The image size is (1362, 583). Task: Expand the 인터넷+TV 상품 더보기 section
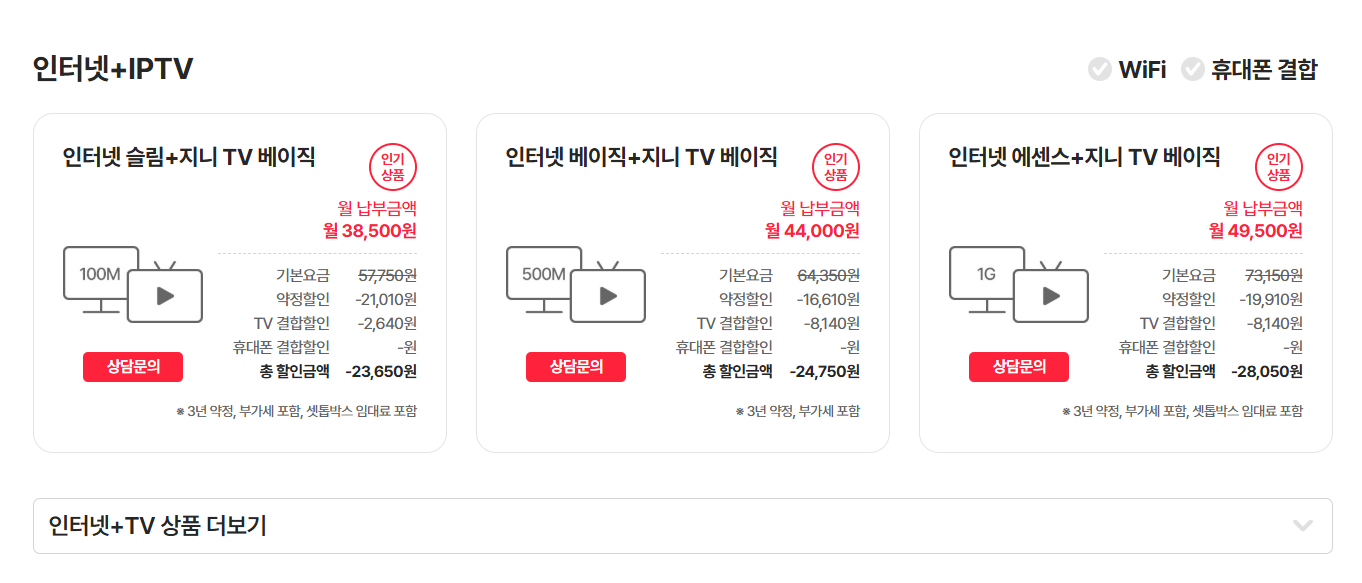pyautogui.click(x=158, y=526)
